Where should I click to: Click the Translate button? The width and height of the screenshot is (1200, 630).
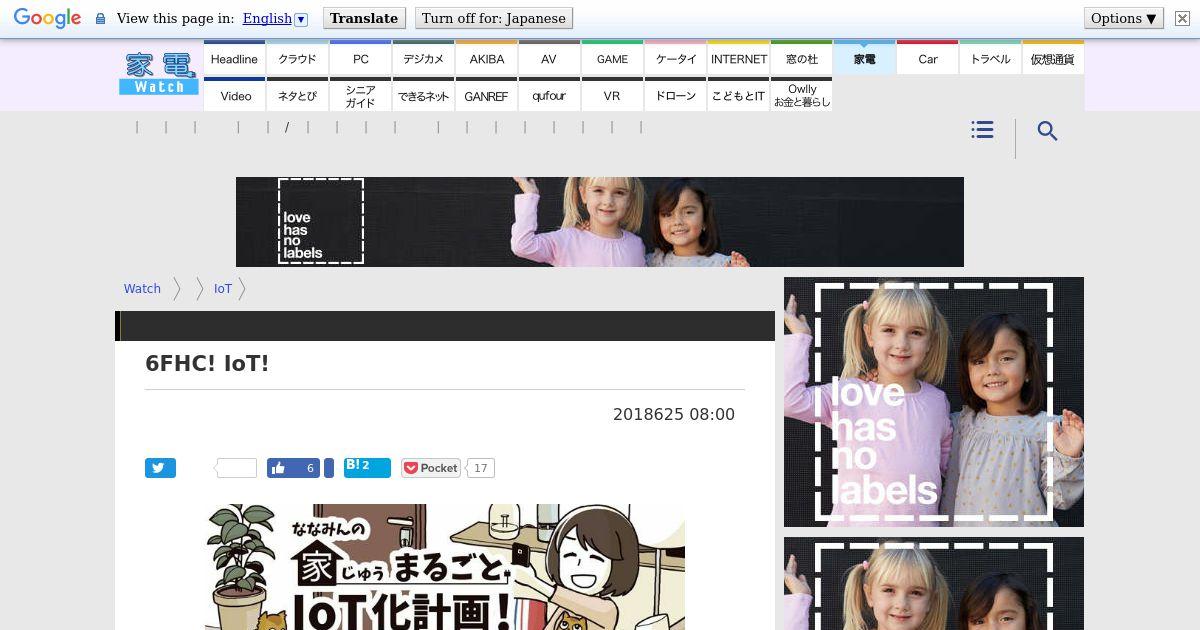pyautogui.click(x=363, y=18)
